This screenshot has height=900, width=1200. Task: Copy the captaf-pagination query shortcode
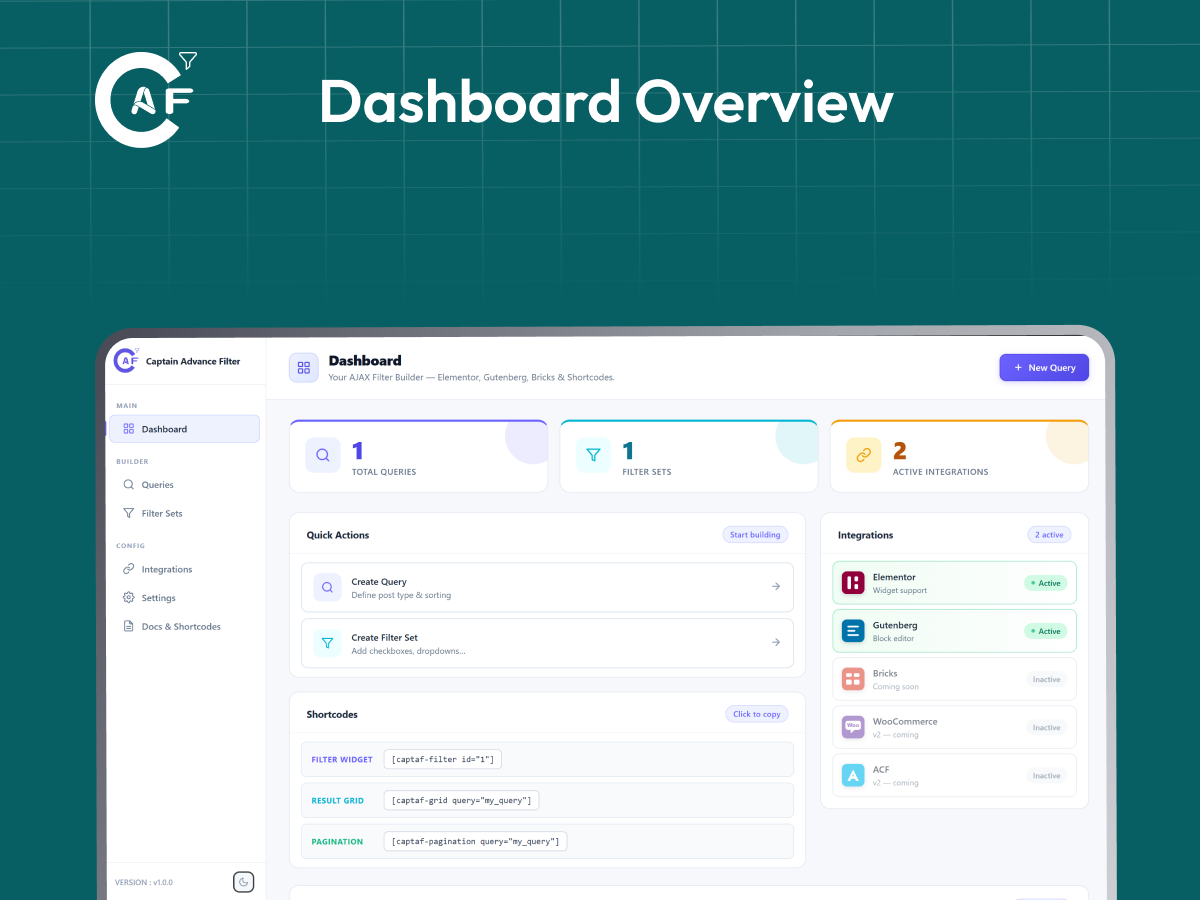(x=475, y=842)
